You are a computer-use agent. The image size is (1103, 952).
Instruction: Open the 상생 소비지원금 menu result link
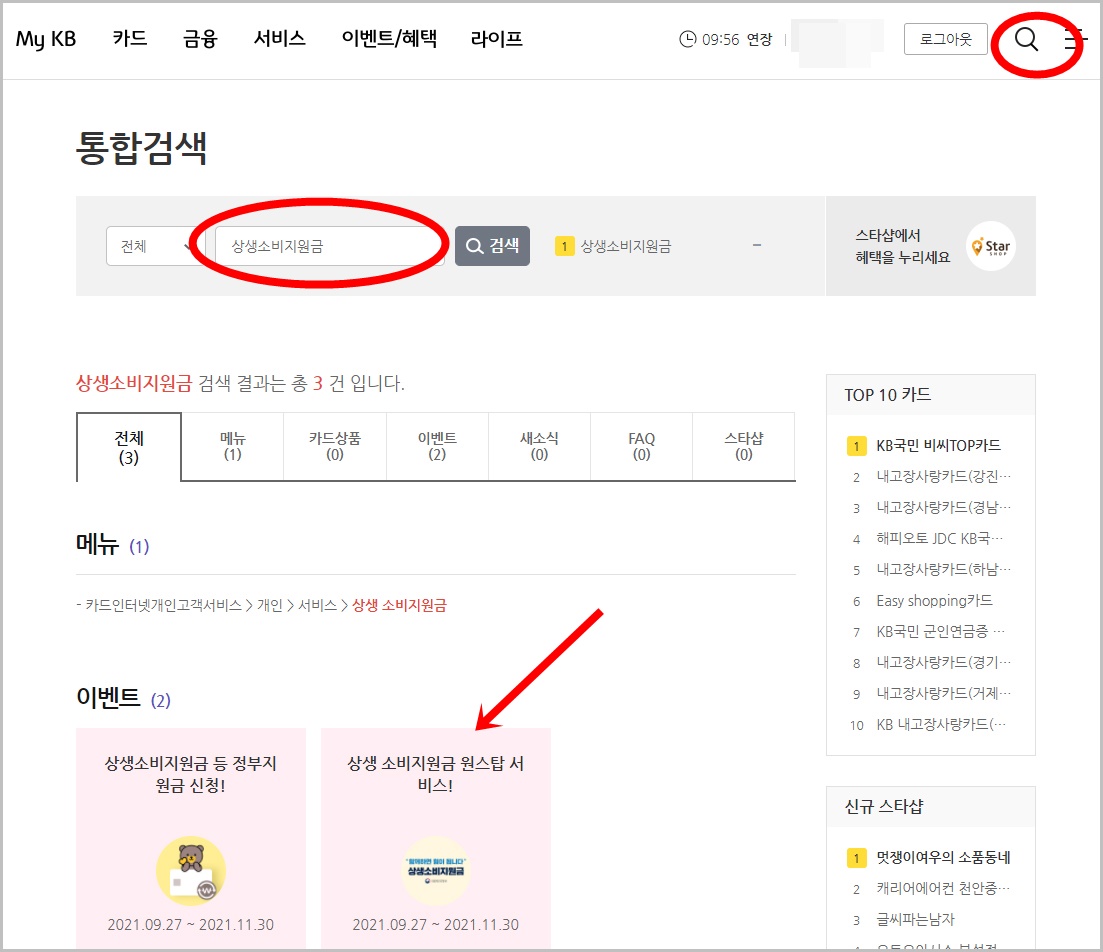pyautogui.click(x=399, y=605)
